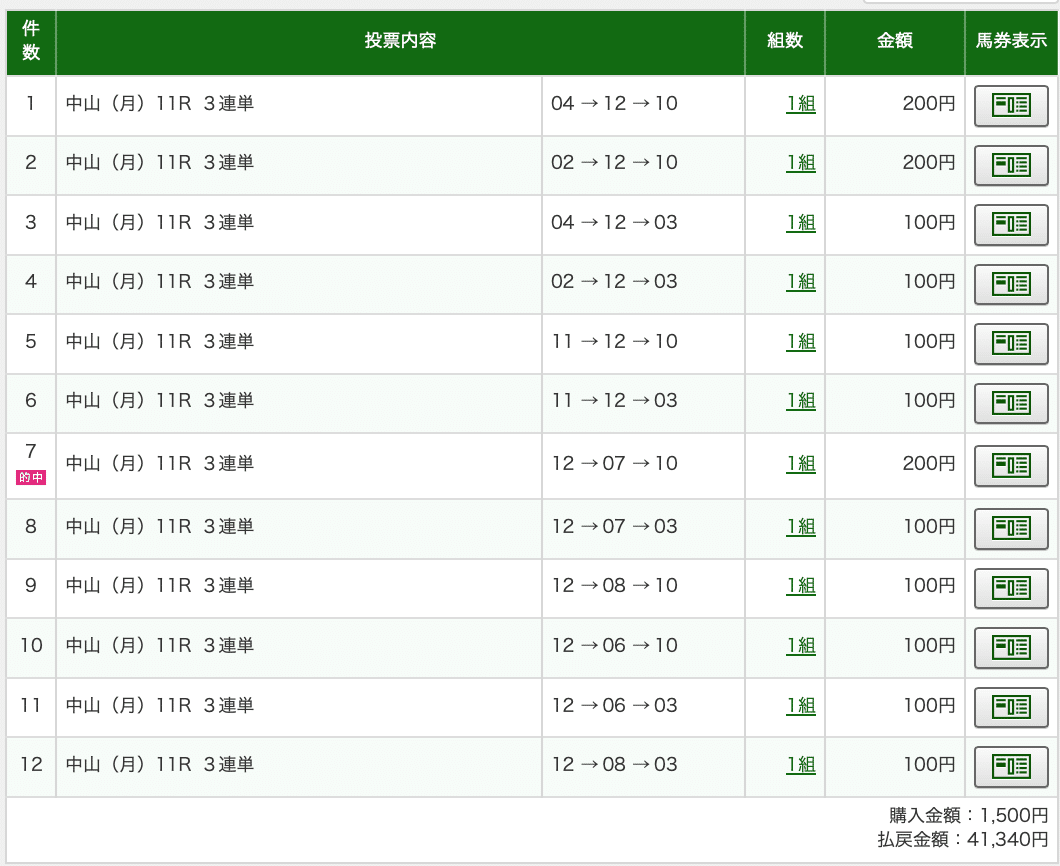The height and width of the screenshot is (866, 1060).
Task: Select the 的中 winning badge on row 7
Action: (29, 477)
